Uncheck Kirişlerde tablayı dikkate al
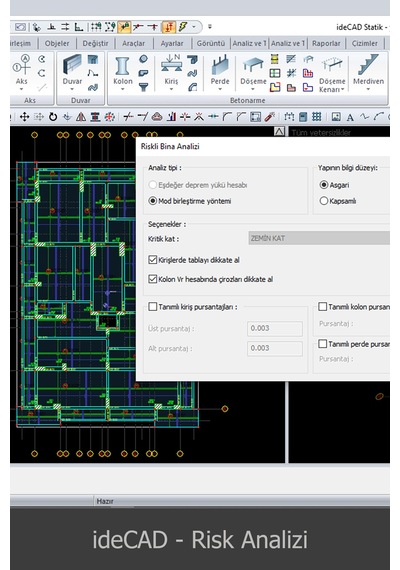Screen dimensions: 400x570 153,260
